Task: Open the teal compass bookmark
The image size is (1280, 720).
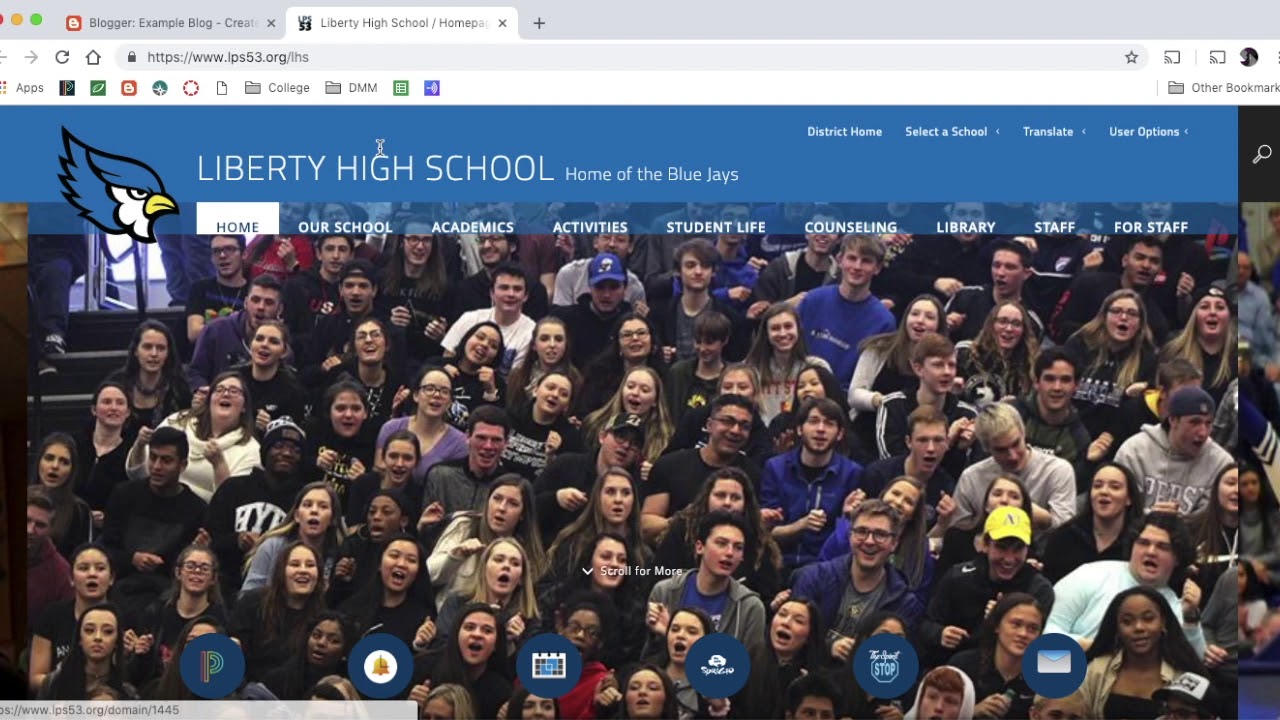Action: [160, 88]
